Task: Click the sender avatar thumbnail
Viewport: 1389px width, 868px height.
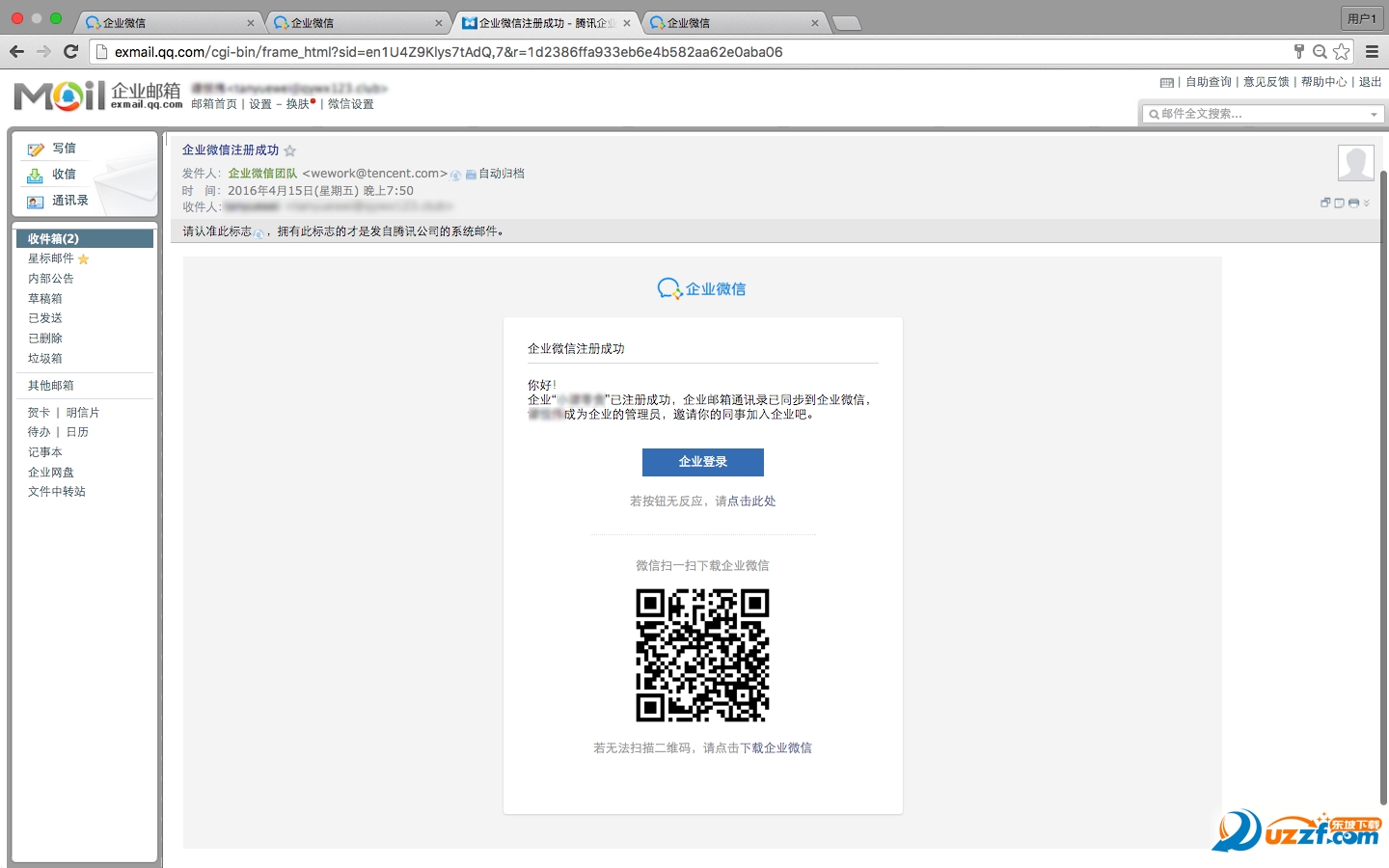Action: tap(1356, 163)
